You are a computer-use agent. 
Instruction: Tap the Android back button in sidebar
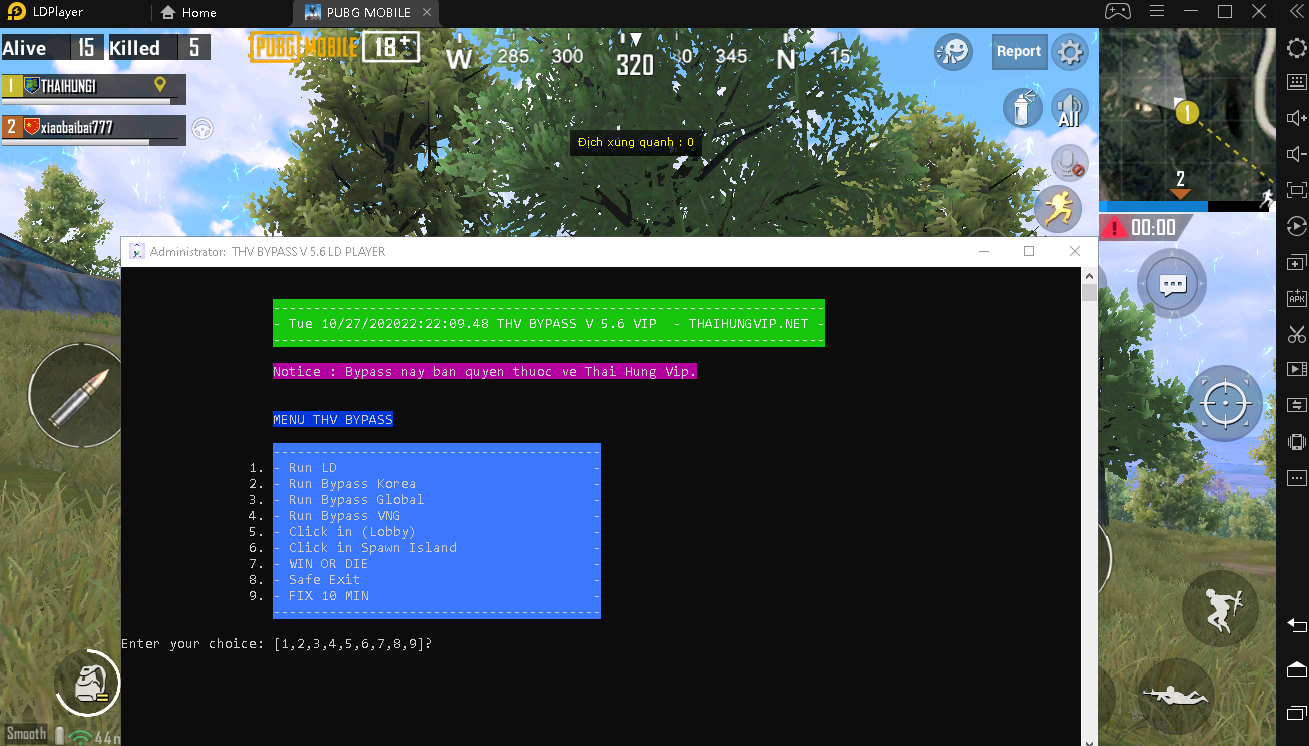(x=1296, y=625)
